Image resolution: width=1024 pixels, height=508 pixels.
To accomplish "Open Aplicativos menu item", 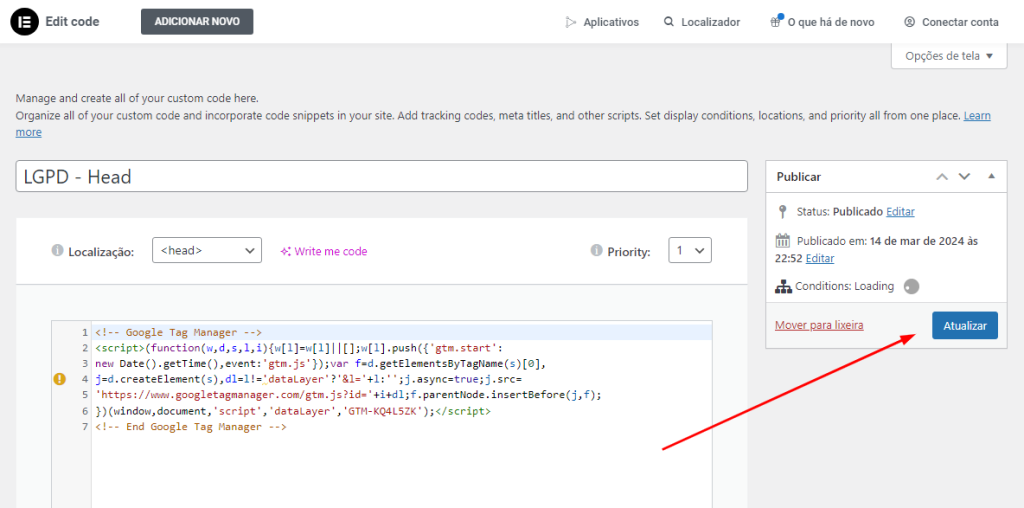I will tap(602, 22).
